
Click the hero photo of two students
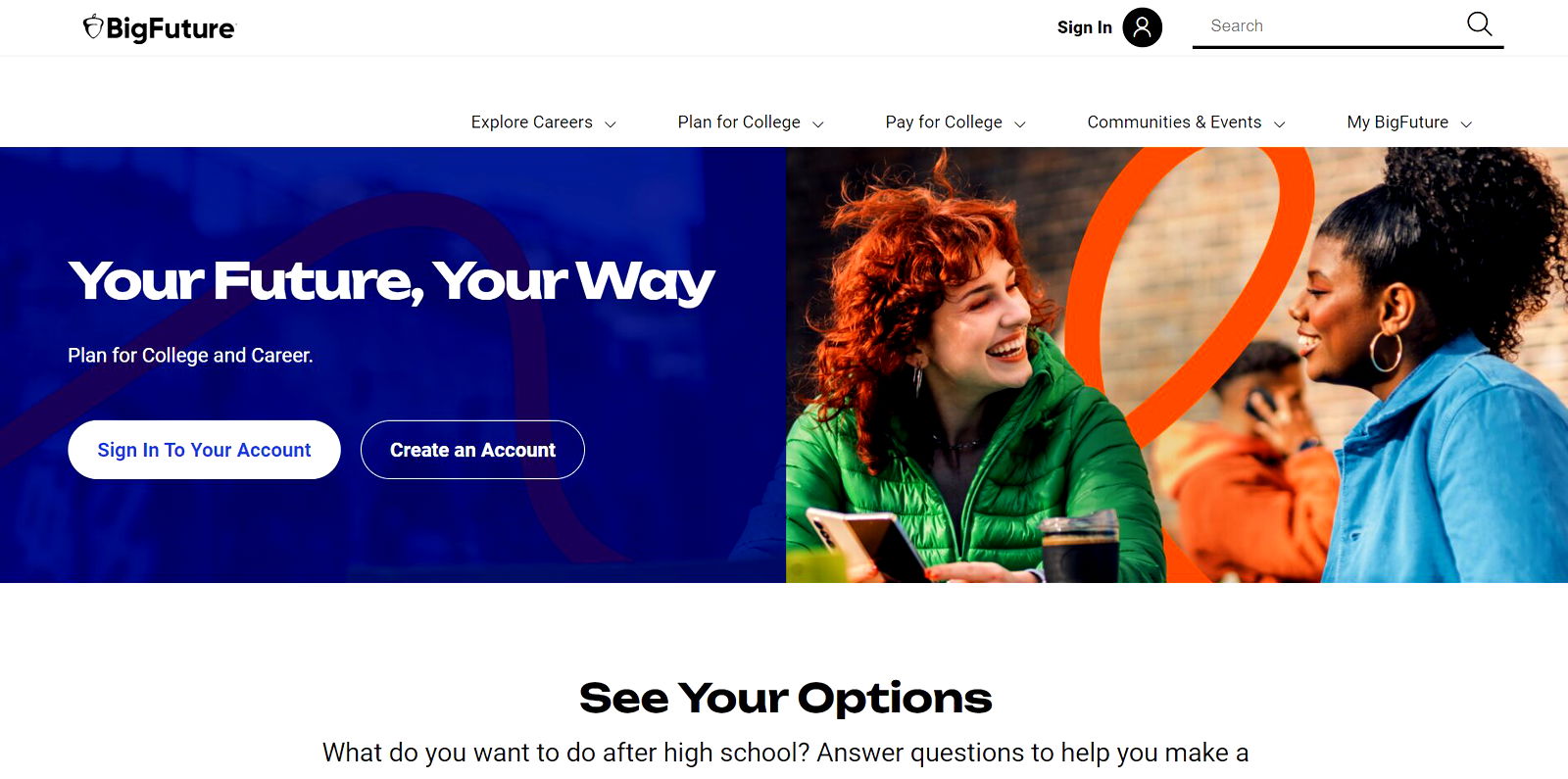click(x=1177, y=365)
